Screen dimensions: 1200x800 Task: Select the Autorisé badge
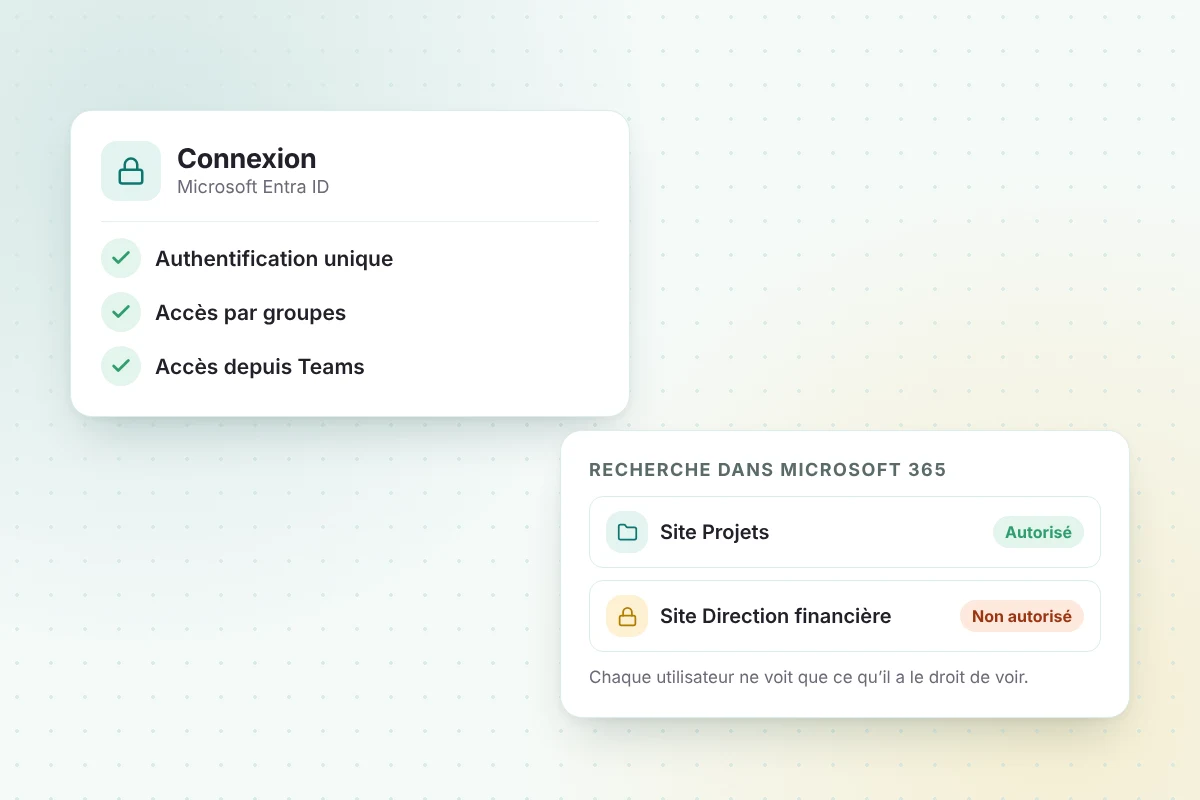(1038, 532)
